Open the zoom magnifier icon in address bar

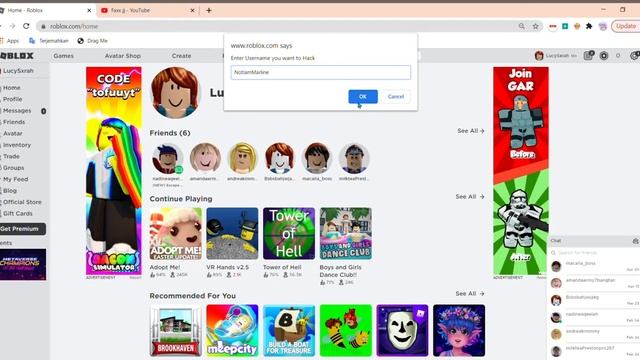point(522,26)
